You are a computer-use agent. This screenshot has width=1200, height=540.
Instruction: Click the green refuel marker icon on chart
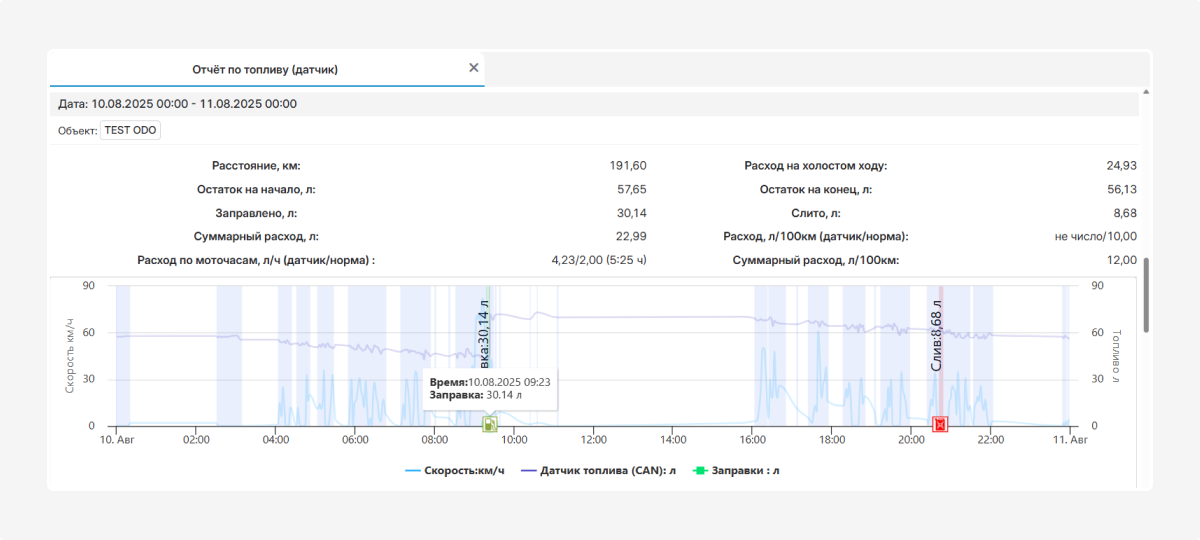point(489,425)
